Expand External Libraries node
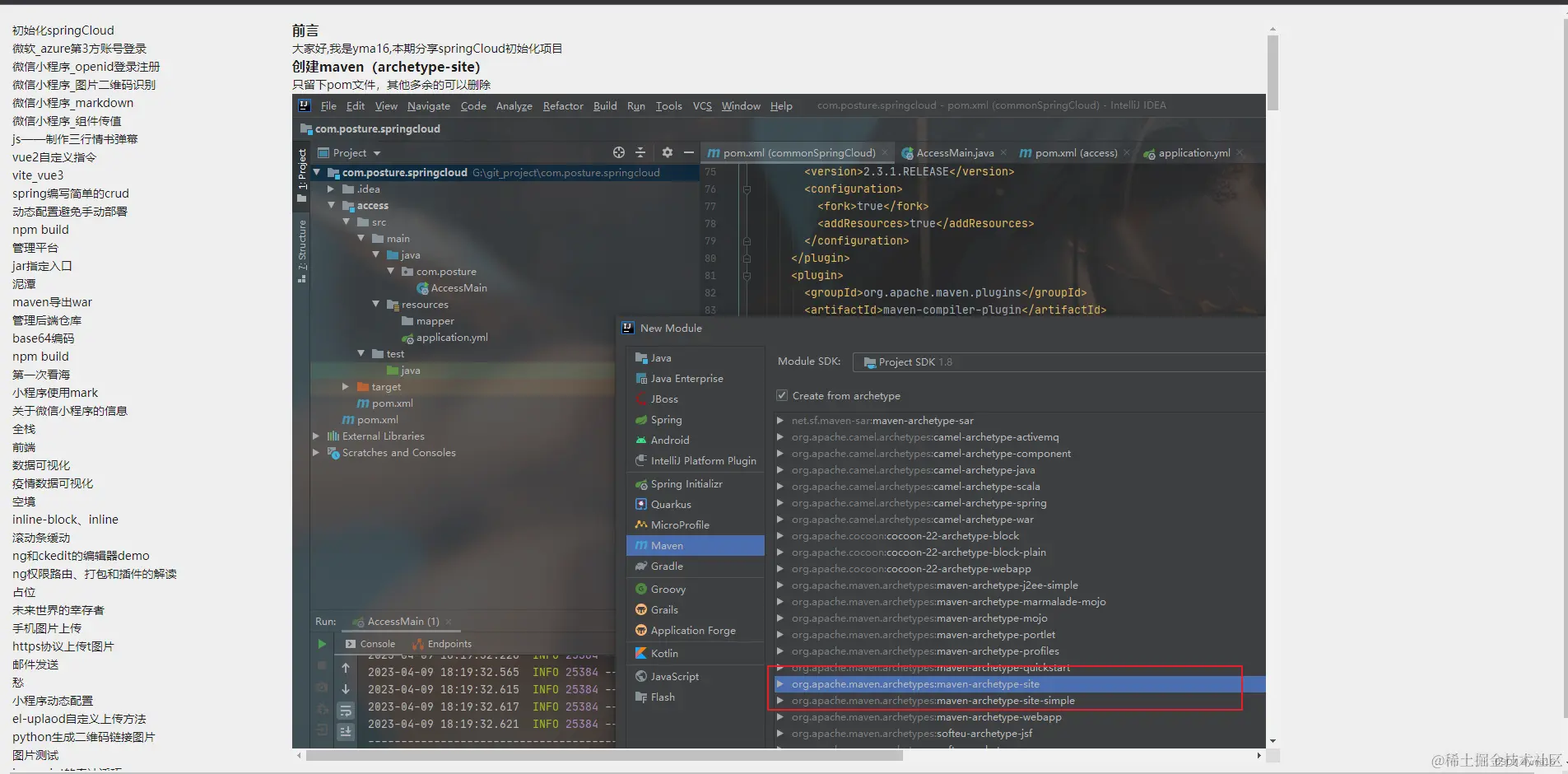 316,436
